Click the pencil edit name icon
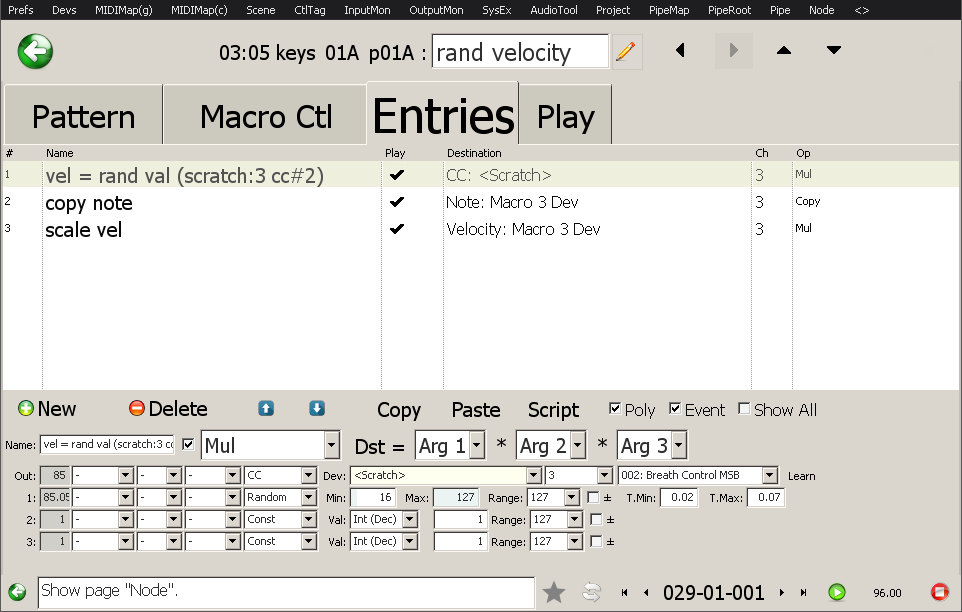This screenshot has width=962, height=612. [x=626, y=52]
